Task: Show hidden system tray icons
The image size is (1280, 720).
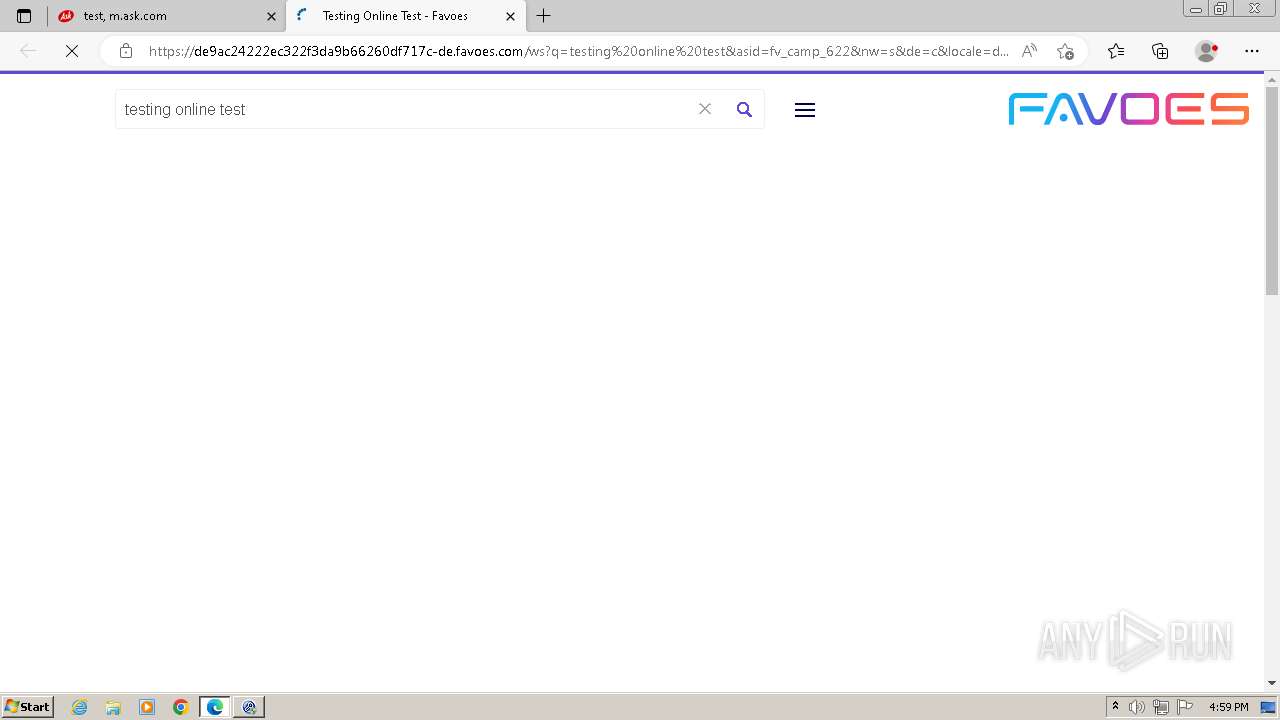Action: [1116, 707]
